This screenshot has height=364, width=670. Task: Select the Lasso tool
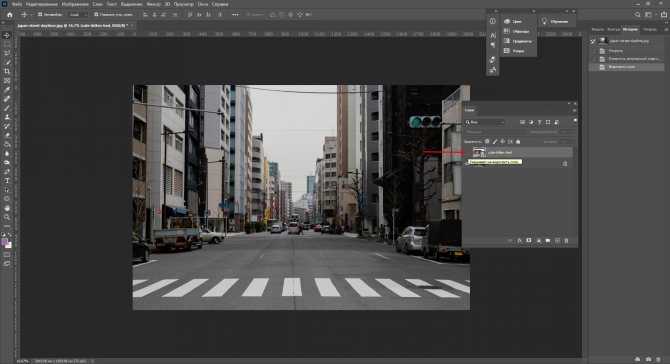pos(7,53)
